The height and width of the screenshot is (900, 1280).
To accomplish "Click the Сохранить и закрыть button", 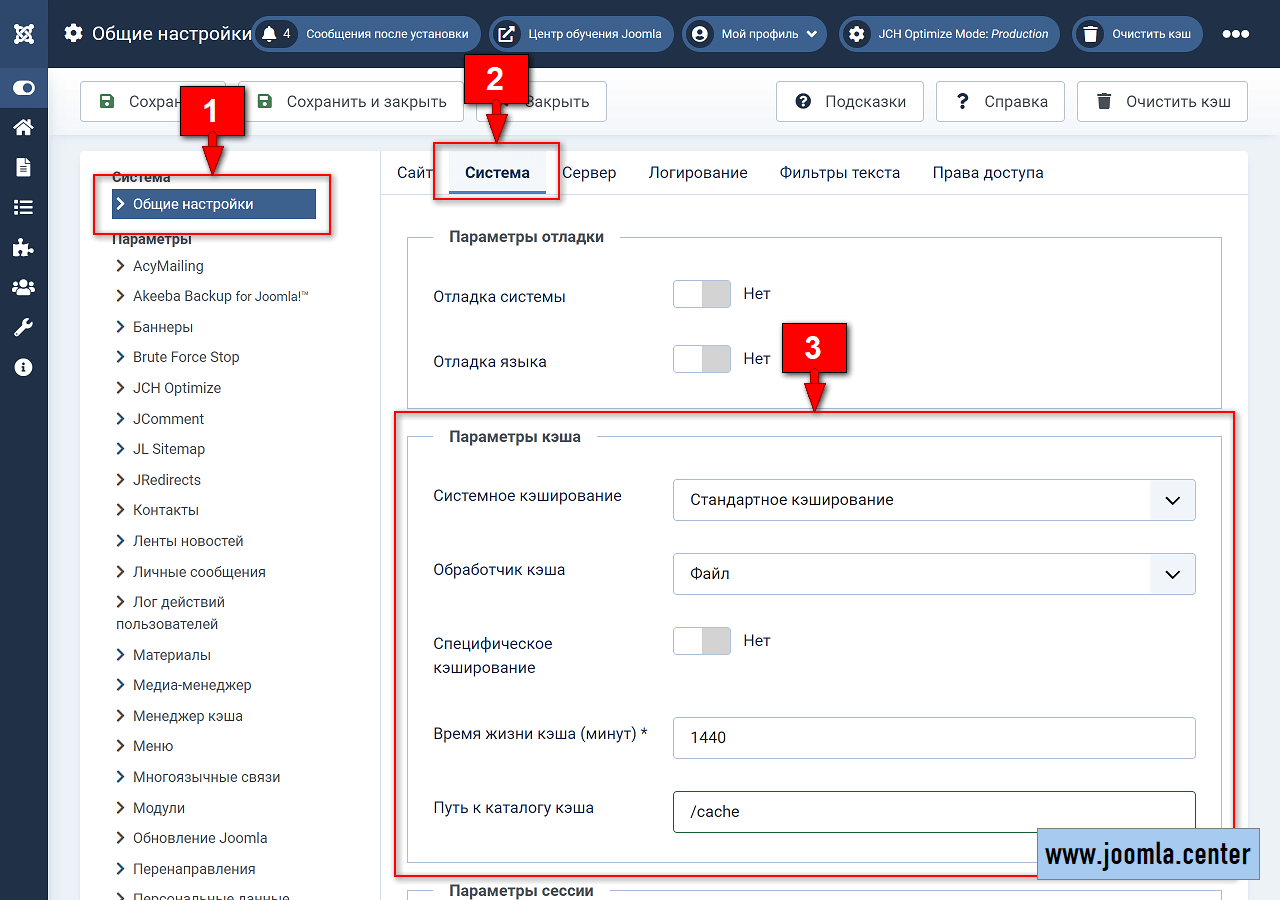I will tap(351, 102).
